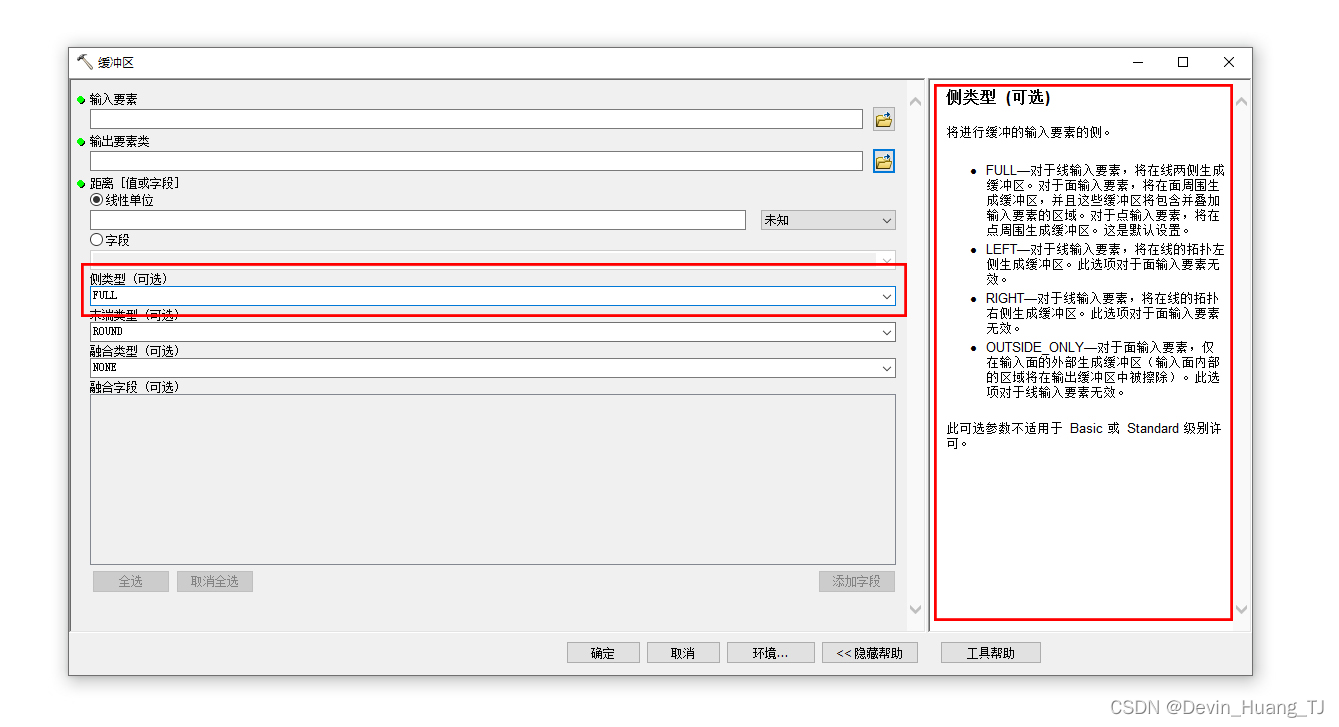Expand the 末端类型 ROUND dropdown

(x=887, y=332)
